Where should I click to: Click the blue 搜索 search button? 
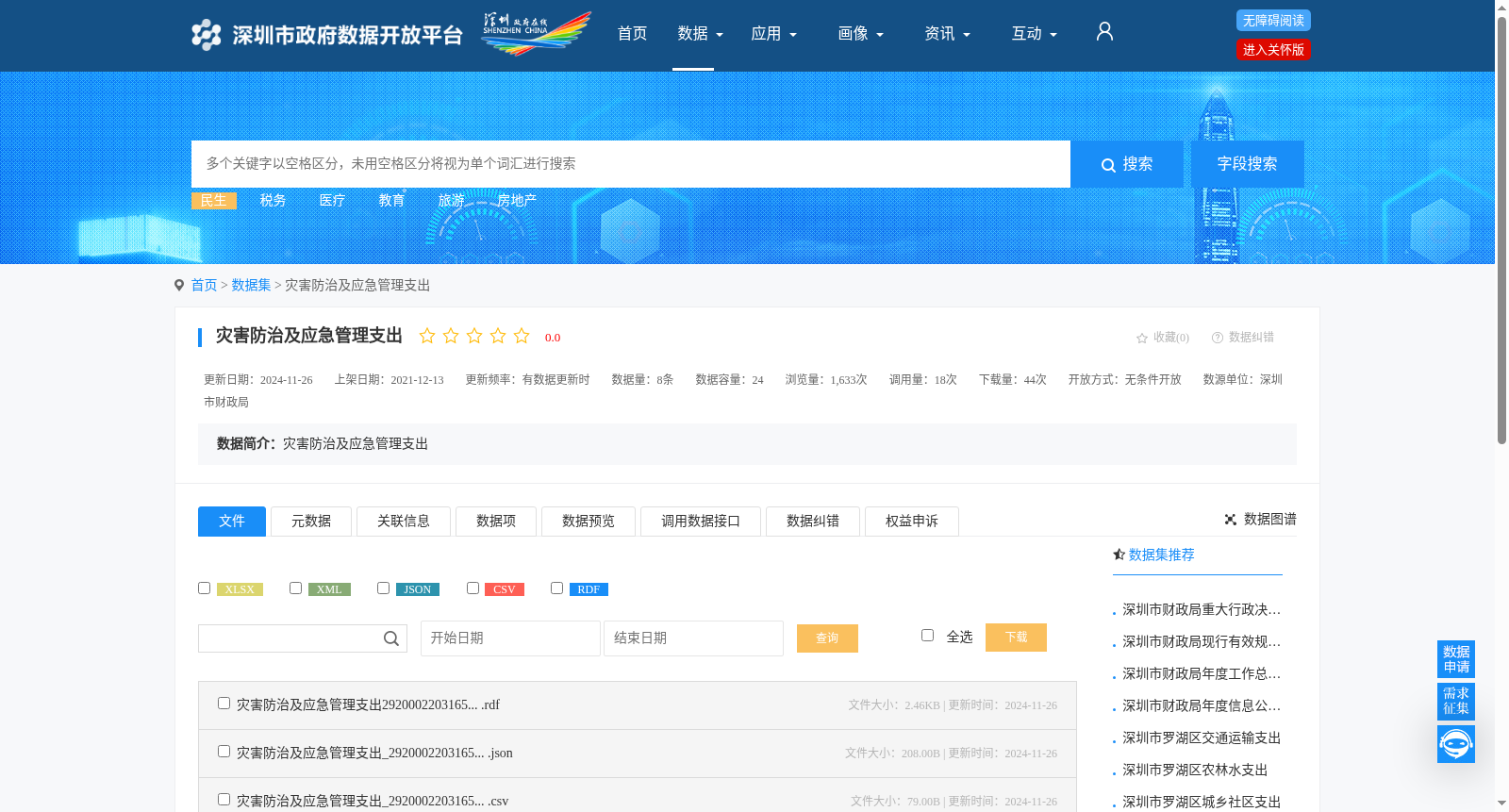(x=1127, y=164)
